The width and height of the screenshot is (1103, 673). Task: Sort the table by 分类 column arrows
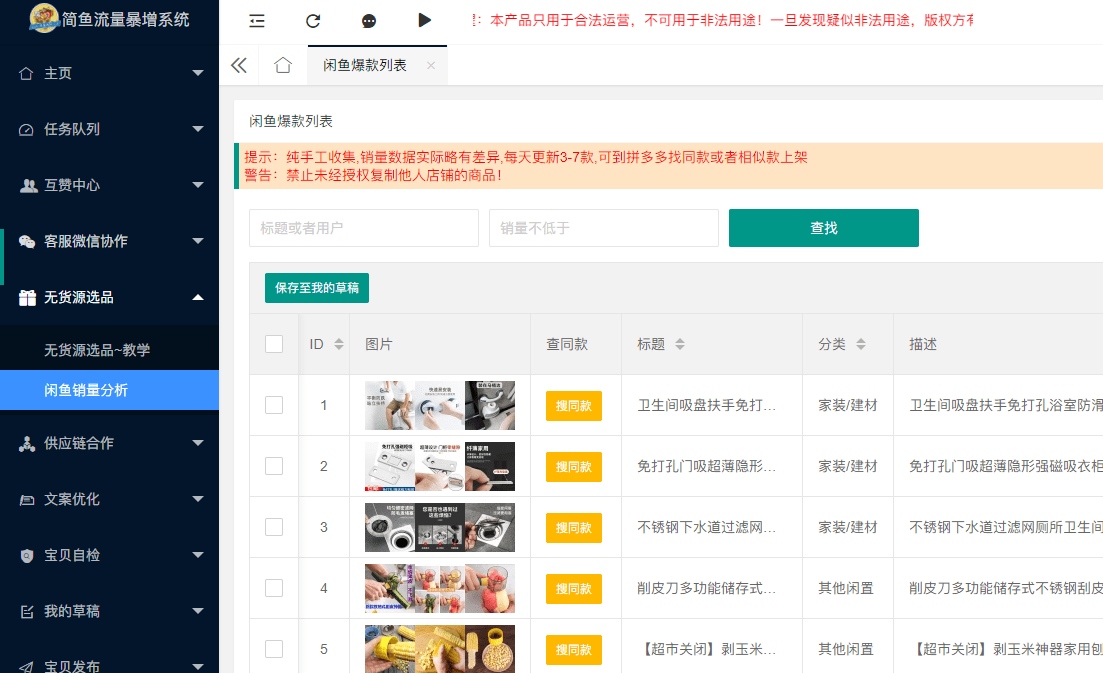(861, 344)
